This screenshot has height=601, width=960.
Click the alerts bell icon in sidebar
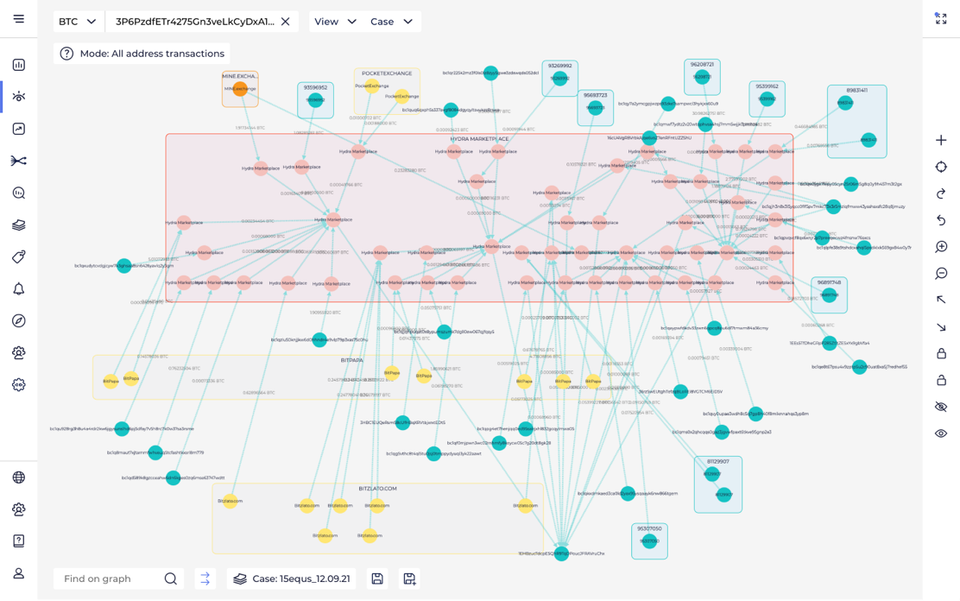pos(18,289)
